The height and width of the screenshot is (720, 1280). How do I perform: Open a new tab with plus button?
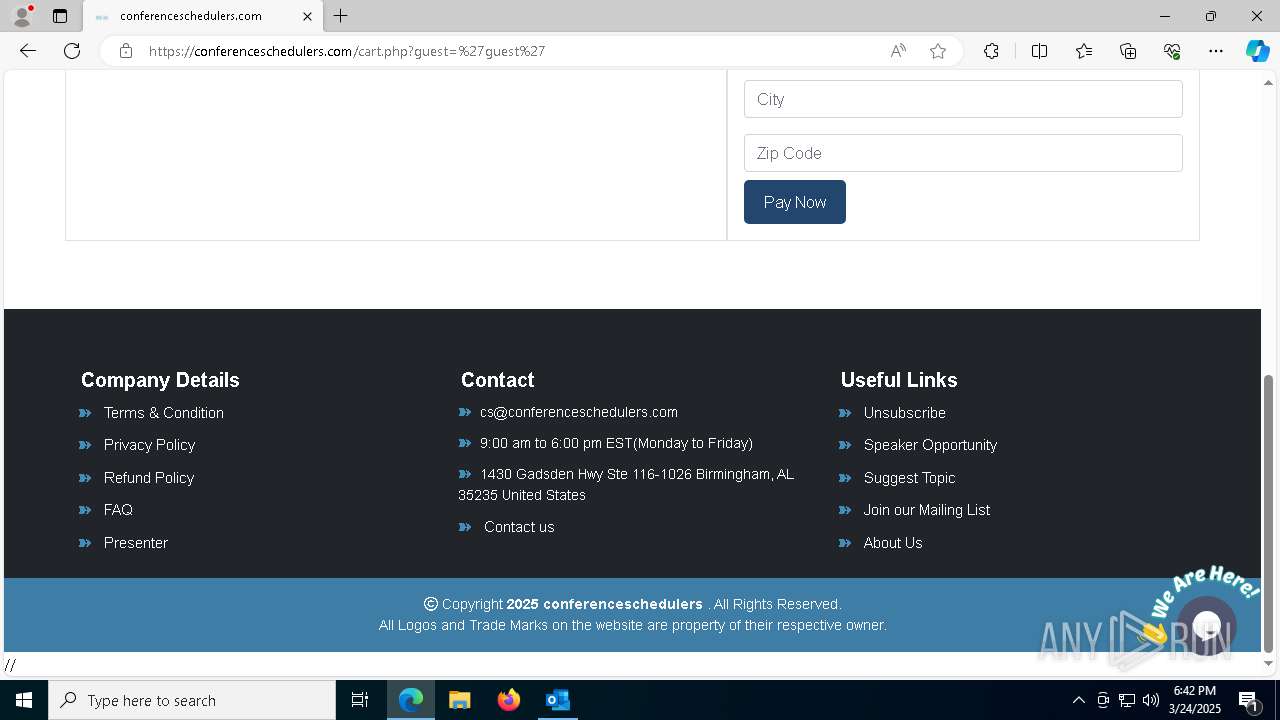coord(341,16)
